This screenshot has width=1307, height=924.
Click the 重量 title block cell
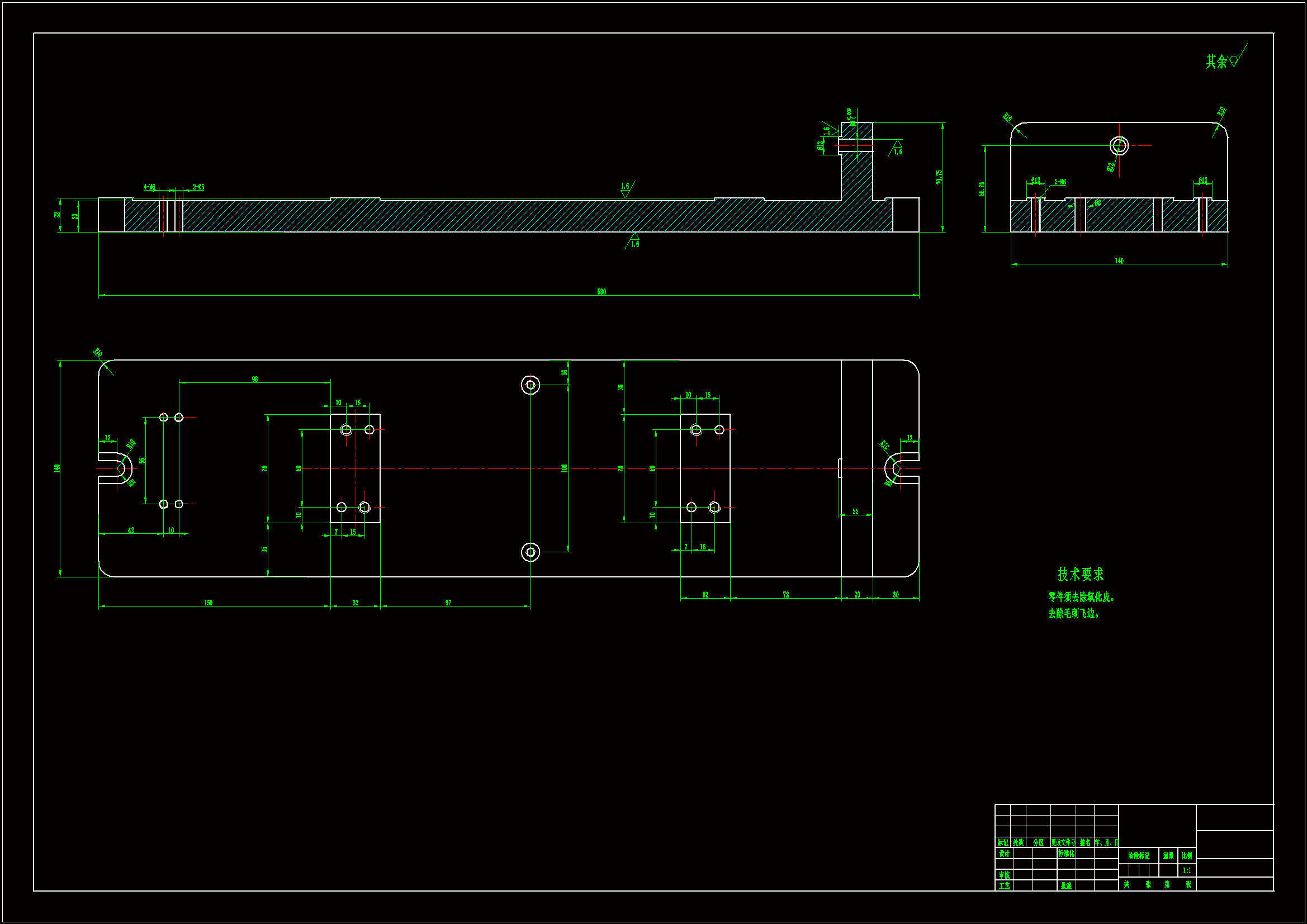pyautogui.click(x=1168, y=856)
